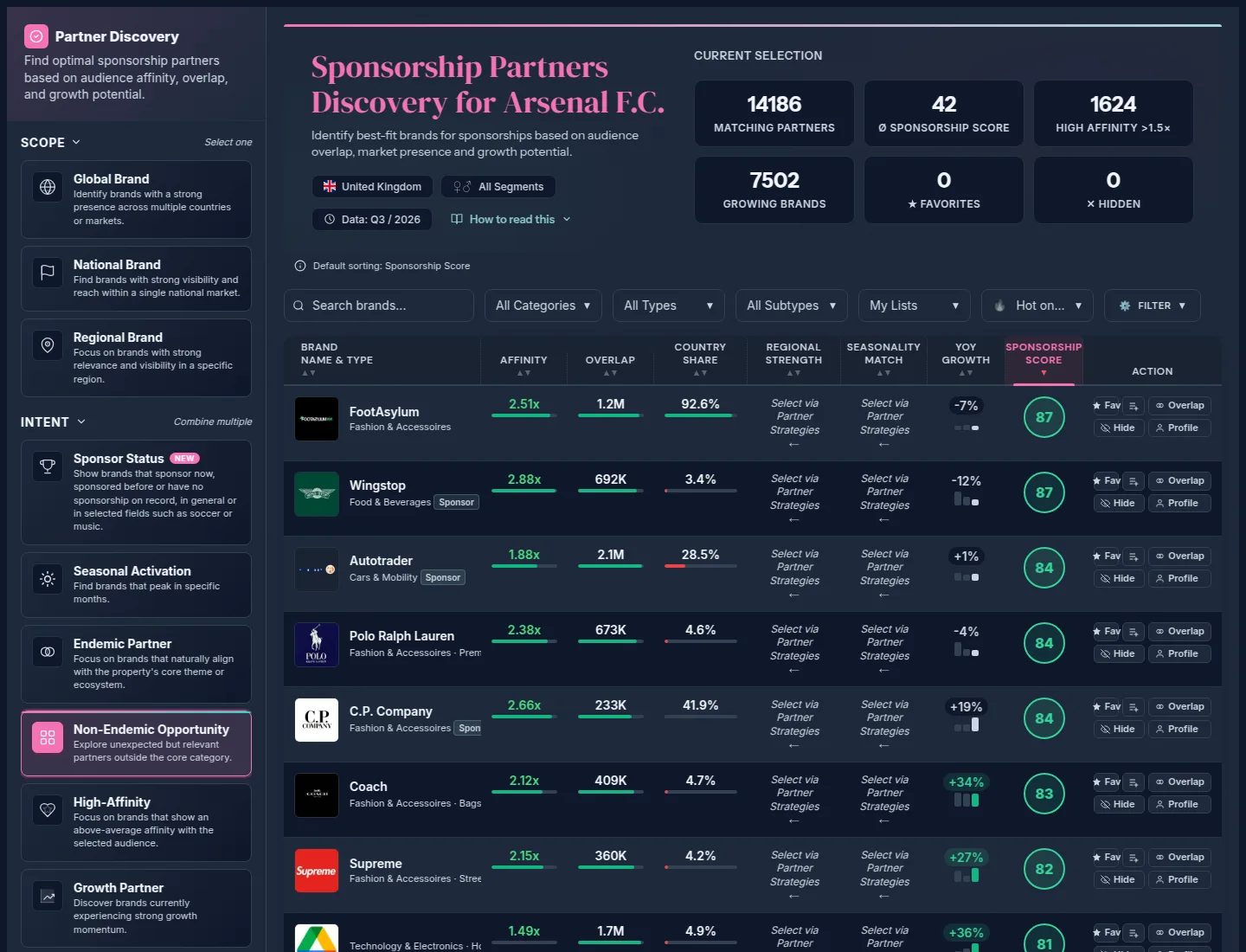Select the National Brand scope option

(x=136, y=279)
